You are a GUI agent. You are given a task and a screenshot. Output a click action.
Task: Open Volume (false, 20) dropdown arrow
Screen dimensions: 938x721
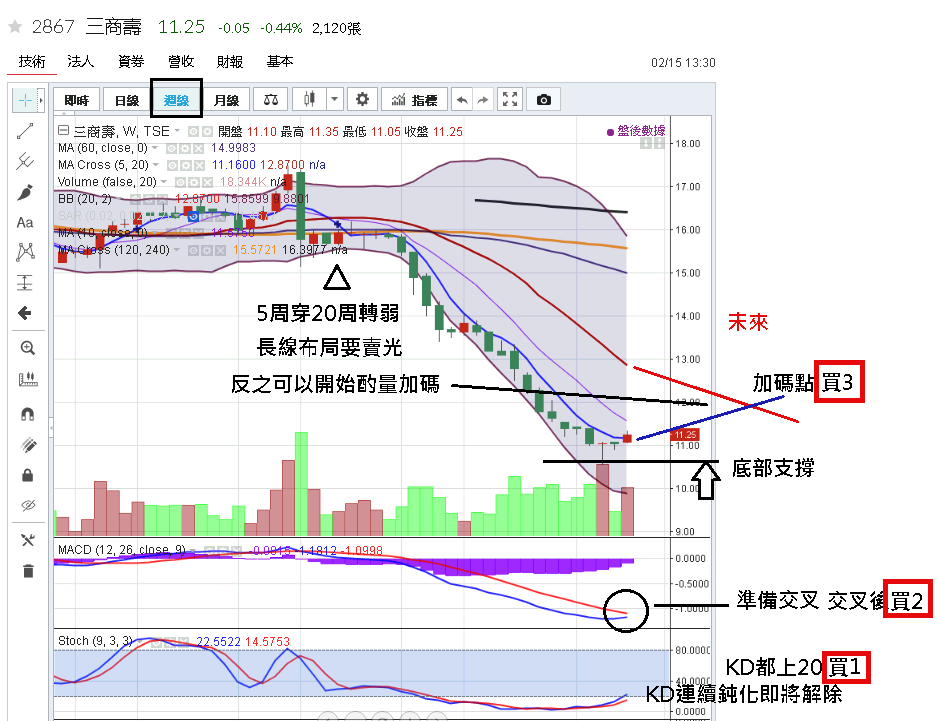(x=163, y=181)
